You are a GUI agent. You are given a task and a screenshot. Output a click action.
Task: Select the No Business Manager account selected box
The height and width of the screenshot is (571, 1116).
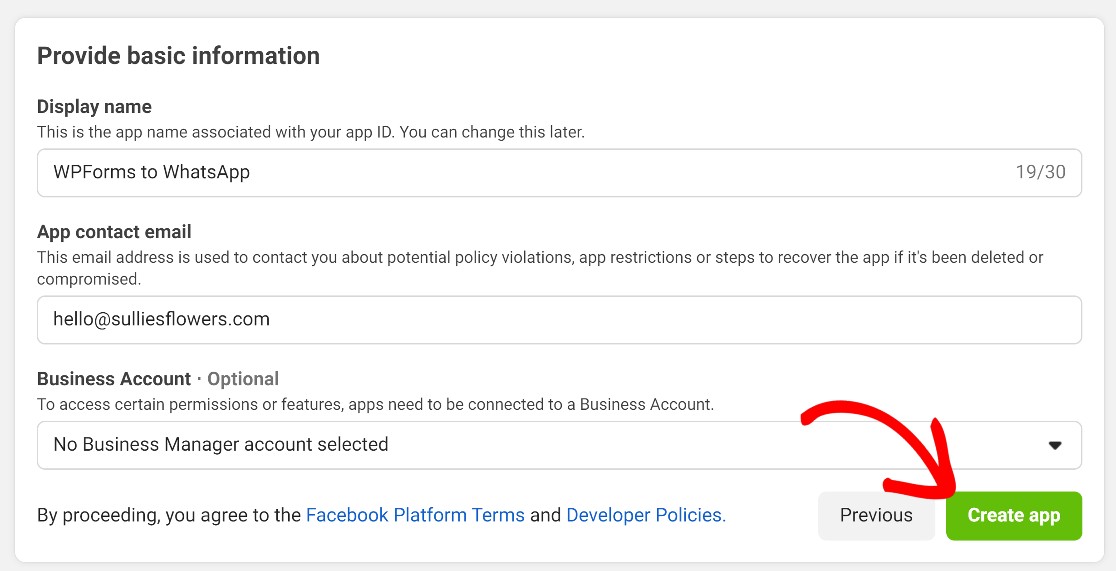tap(559, 445)
